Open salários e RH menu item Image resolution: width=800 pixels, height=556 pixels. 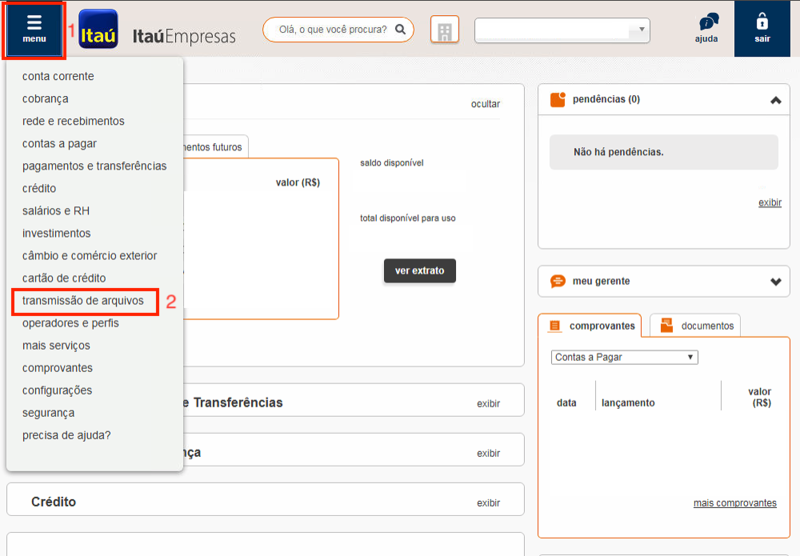coord(56,211)
